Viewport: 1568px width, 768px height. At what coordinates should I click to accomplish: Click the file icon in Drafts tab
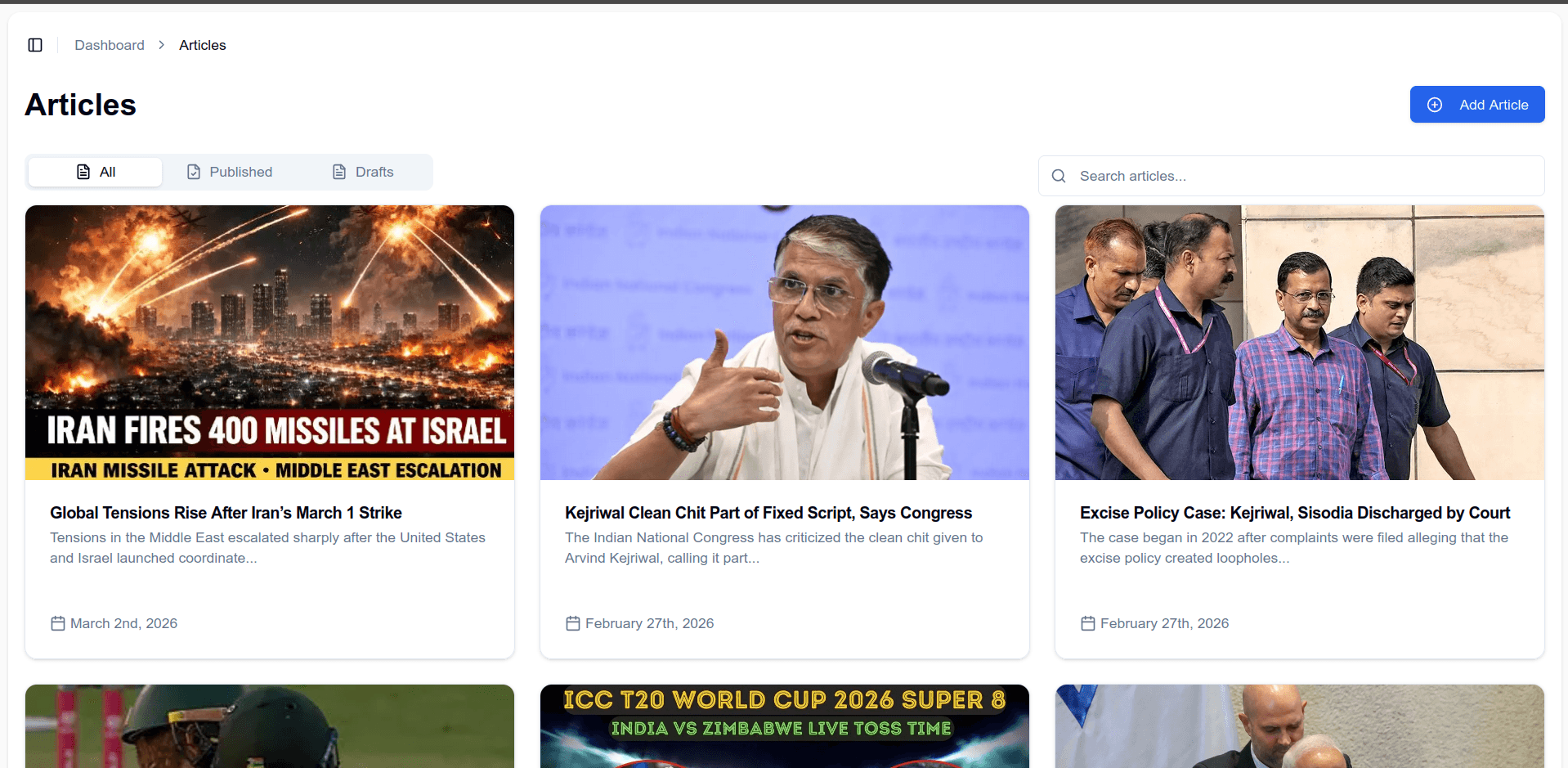pos(339,172)
